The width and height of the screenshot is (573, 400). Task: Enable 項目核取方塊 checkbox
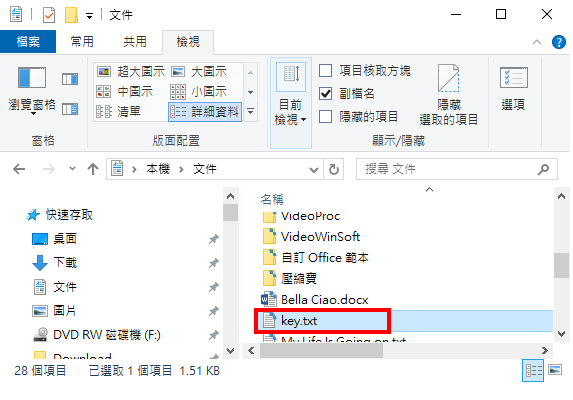click(x=325, y=70)
